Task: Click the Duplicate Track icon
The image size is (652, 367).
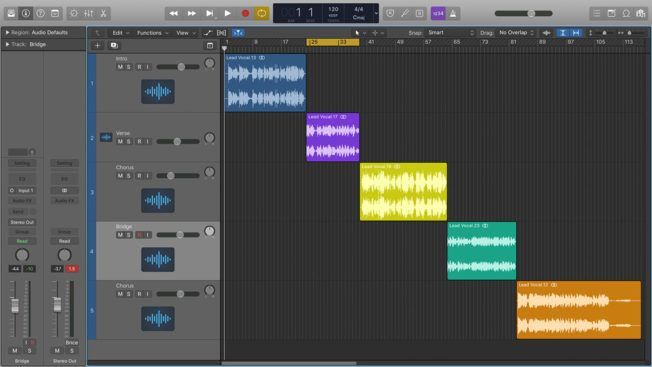Action: 114,45
